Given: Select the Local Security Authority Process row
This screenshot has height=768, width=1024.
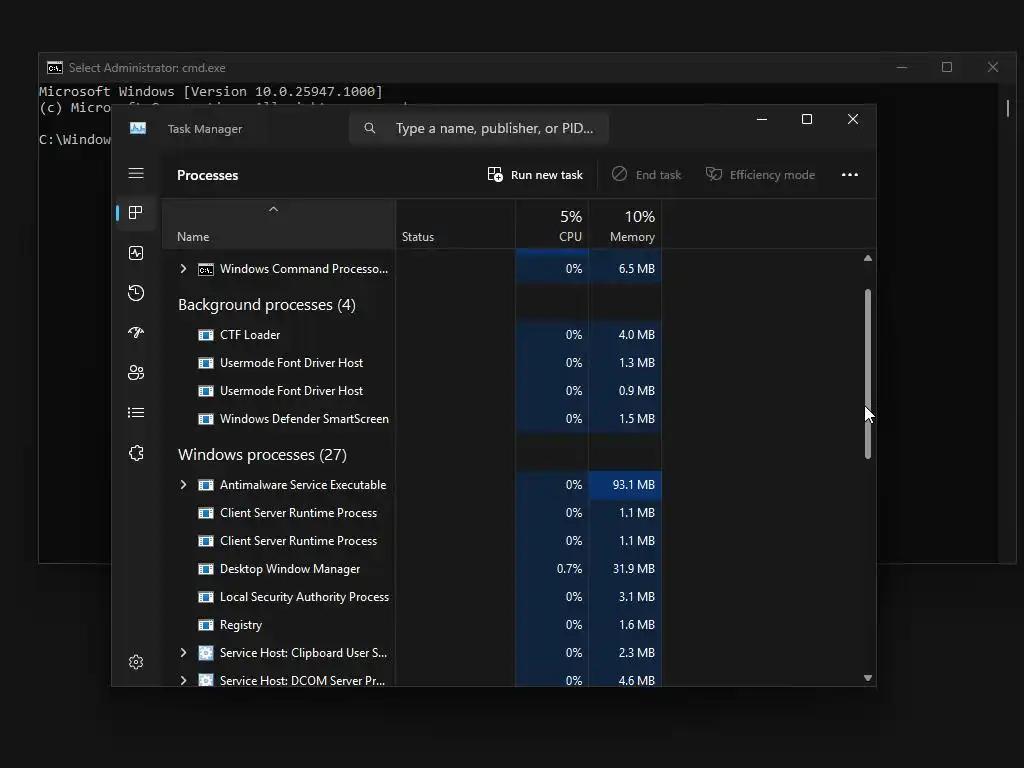Looking at the screenshot, I should pos(411,597).
